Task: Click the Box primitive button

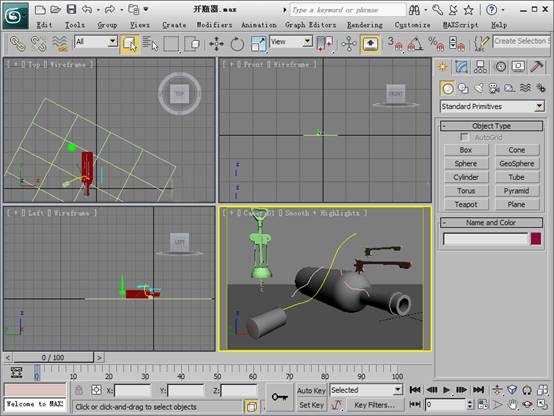Action: [466, 150]
